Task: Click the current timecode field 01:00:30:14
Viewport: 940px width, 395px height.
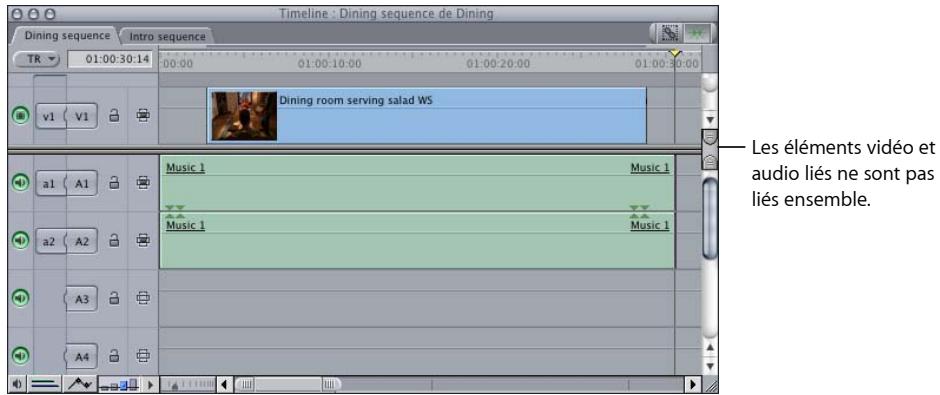Action: point(111,59)
